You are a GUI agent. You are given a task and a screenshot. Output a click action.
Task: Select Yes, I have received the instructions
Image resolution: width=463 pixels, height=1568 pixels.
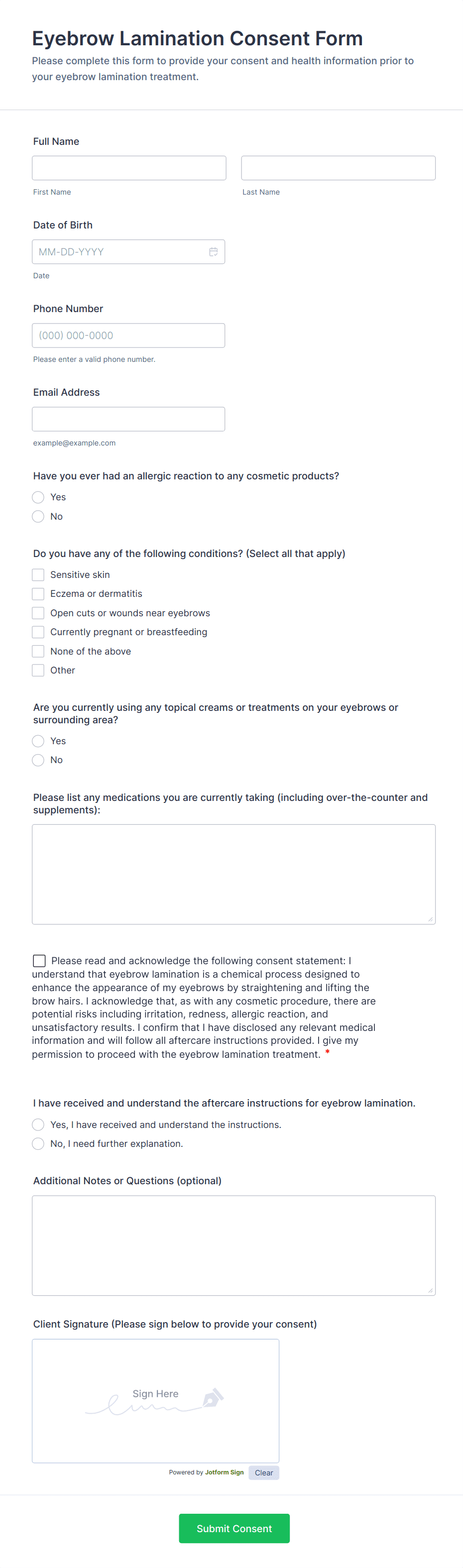tap(38, 1124)
